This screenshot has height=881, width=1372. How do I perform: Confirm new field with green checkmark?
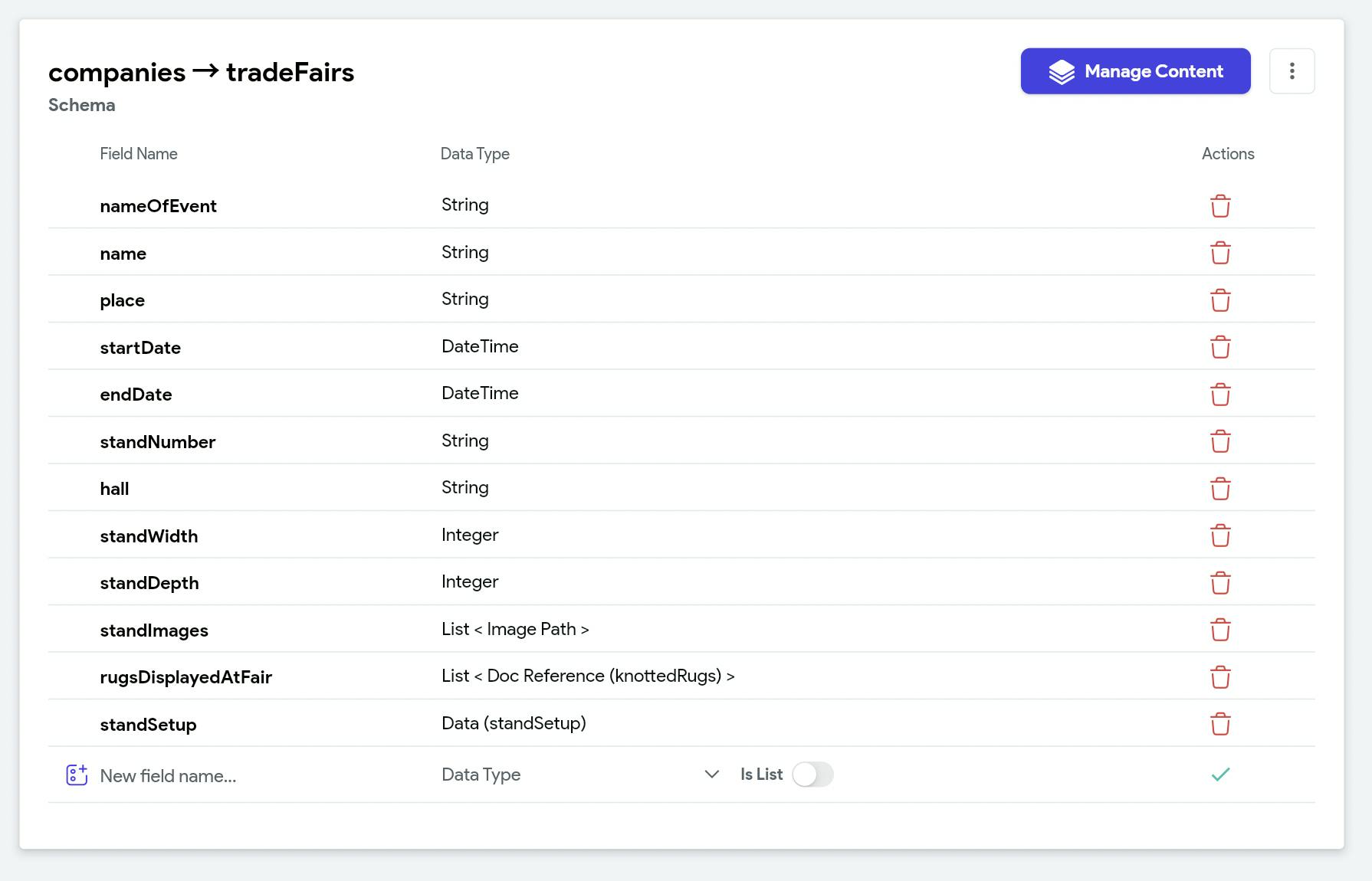[1220, 775]
